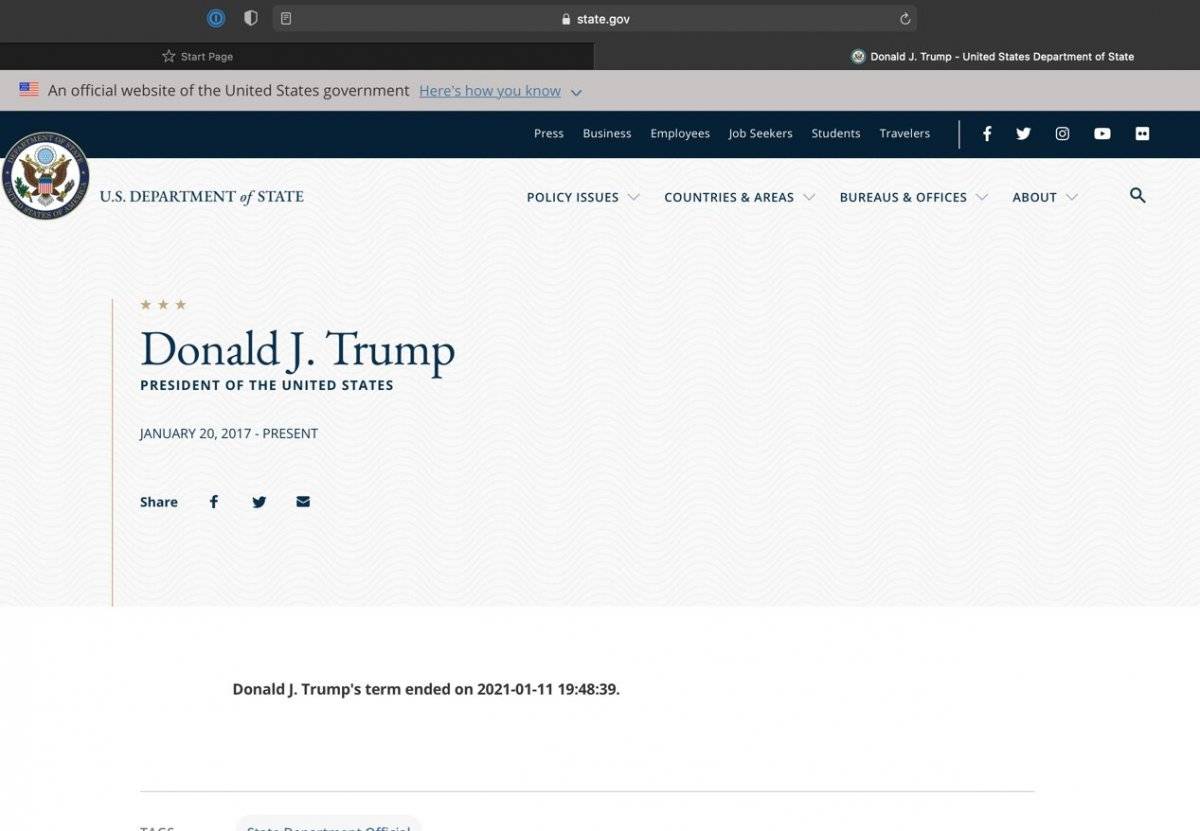This screenshot has width=1200, height=831.
Task: Click the search magnifier icon
Action: point(1138,196)
